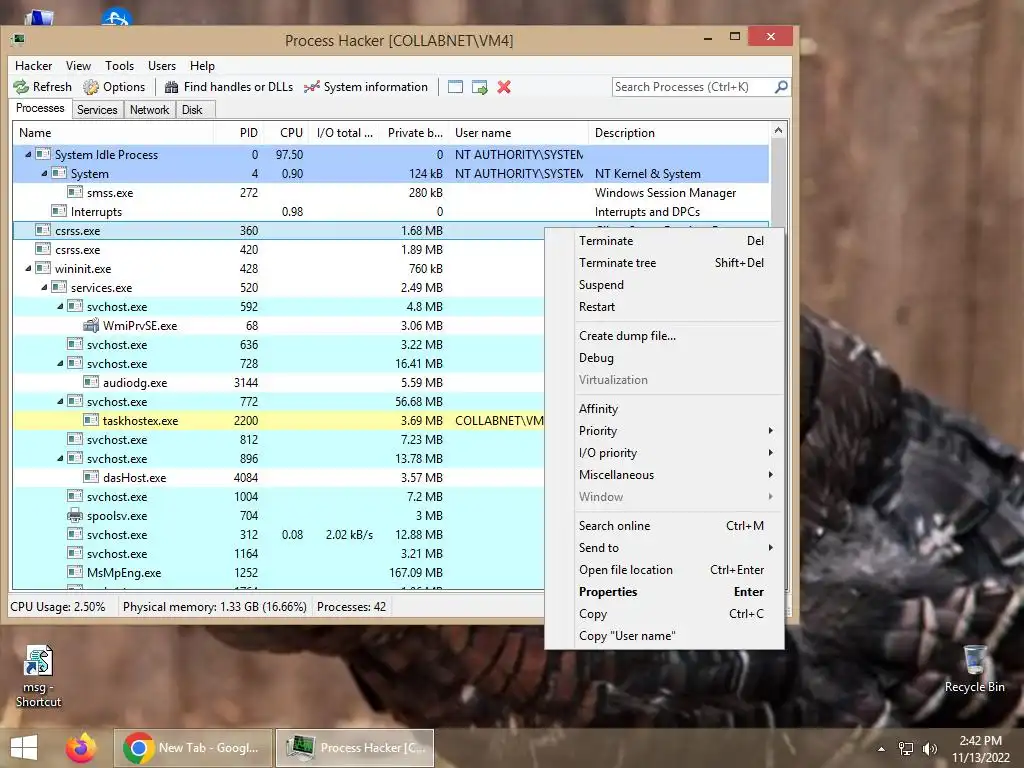Click the Interrupts row icon
Viewport: 1024px width, 768px height.
click(x=59, y=211)
